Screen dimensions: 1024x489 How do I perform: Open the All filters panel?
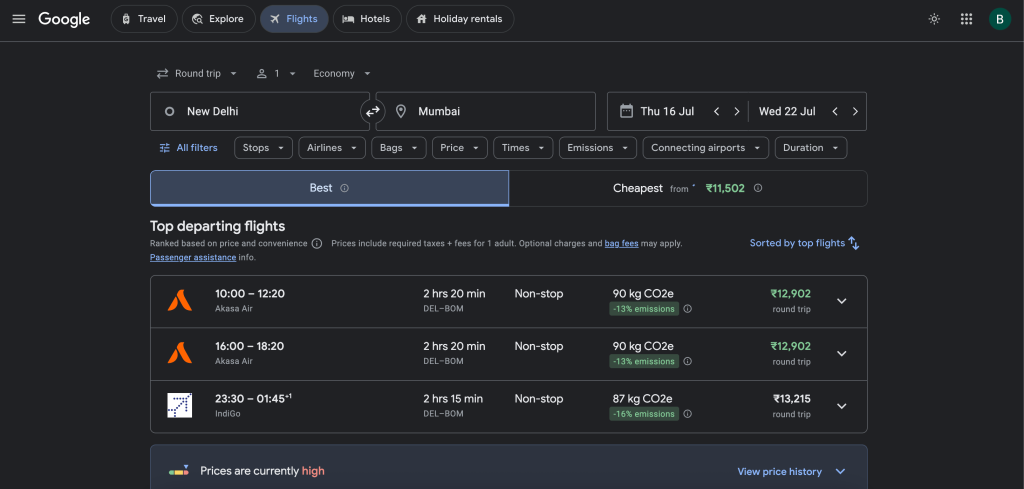(188, 148)
